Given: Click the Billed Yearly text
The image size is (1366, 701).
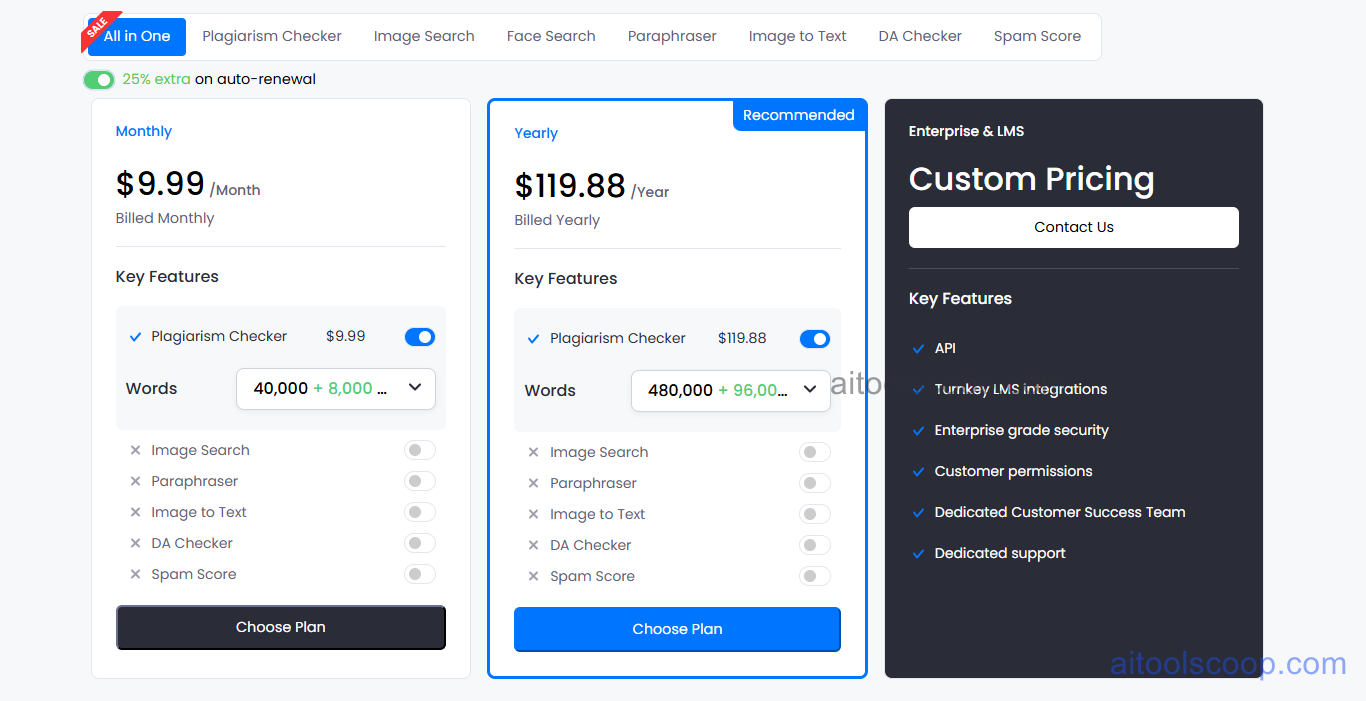Looking at the screenshot, I should tap(557, 220).
